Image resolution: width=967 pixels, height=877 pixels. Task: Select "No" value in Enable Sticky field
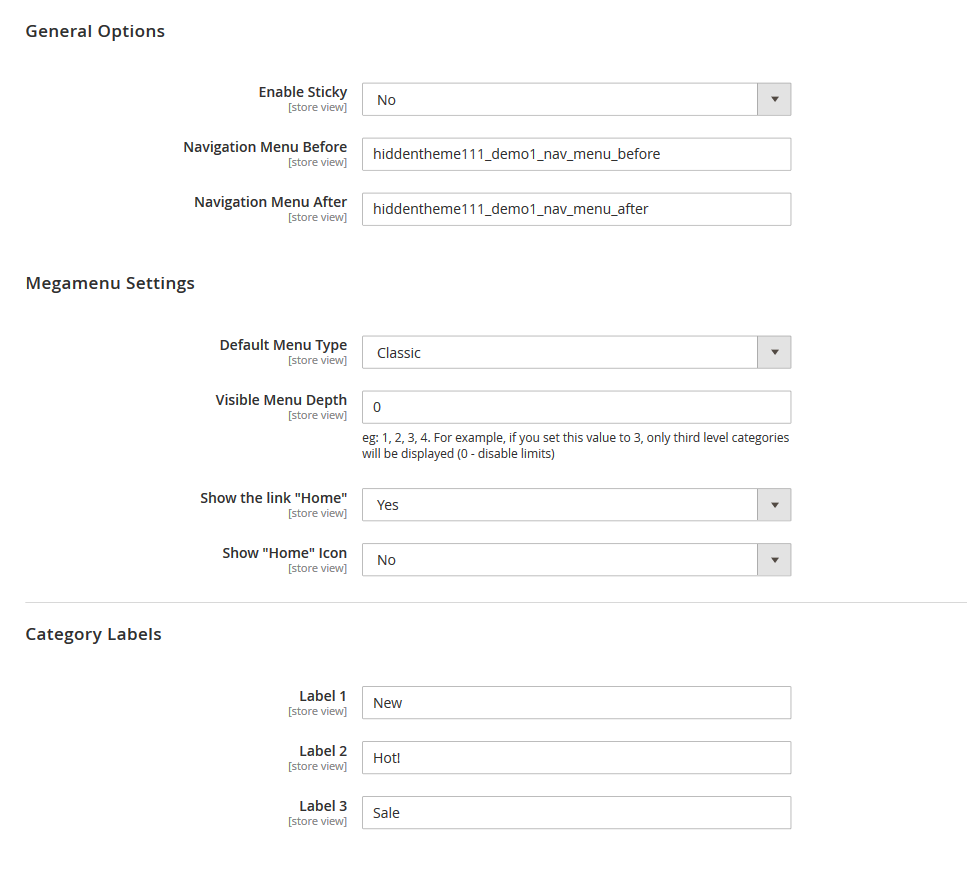(x=560, y=99)
